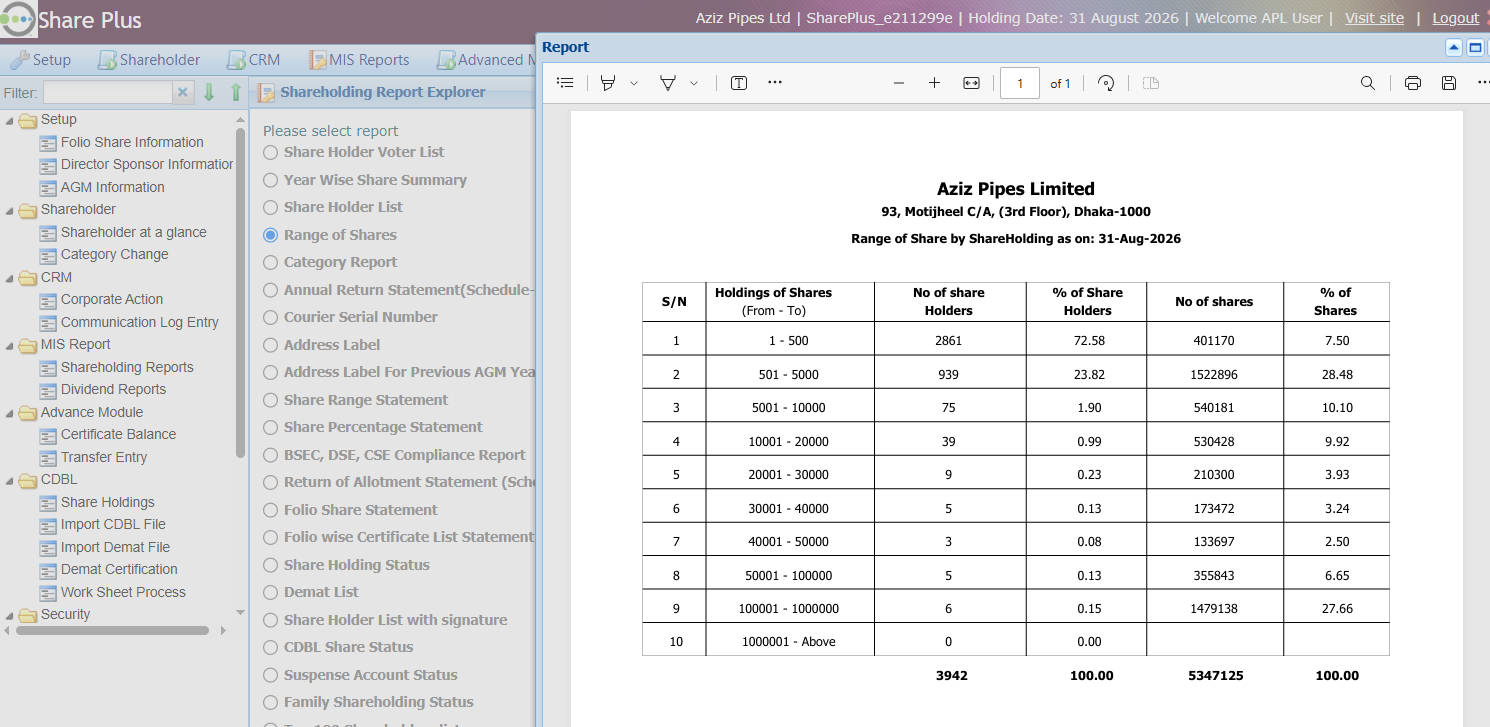Collapse the Advance Module tree folder
This screenshot has width=1490, height=727.
tap(10, 413)
